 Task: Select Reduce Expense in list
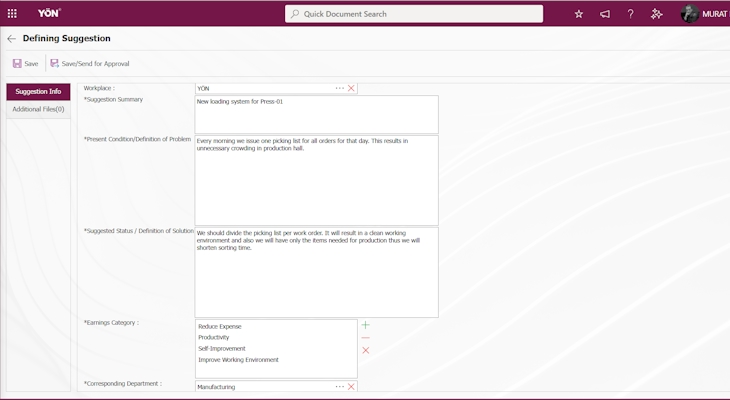pyautogui.click(x=220, y=326)
